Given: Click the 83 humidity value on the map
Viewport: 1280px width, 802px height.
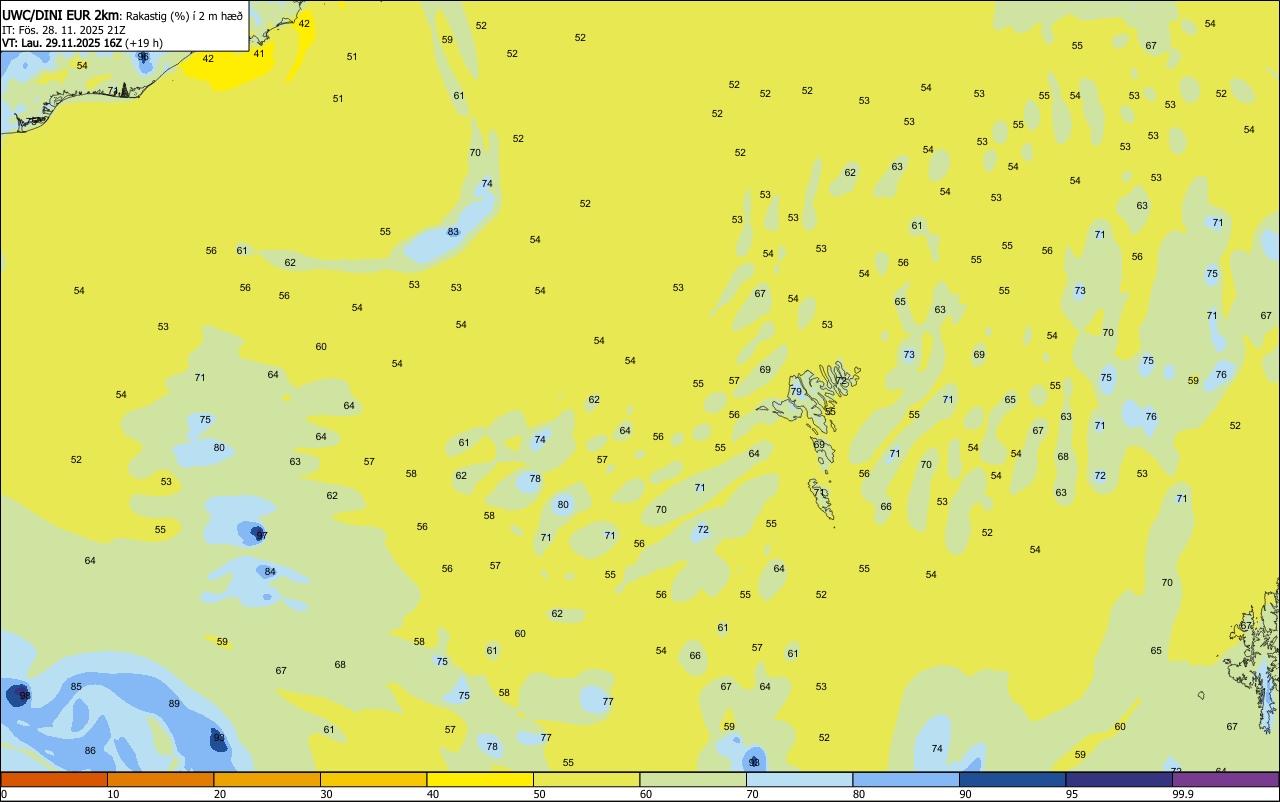Looking at the screenshot, I should pos(453,232).
